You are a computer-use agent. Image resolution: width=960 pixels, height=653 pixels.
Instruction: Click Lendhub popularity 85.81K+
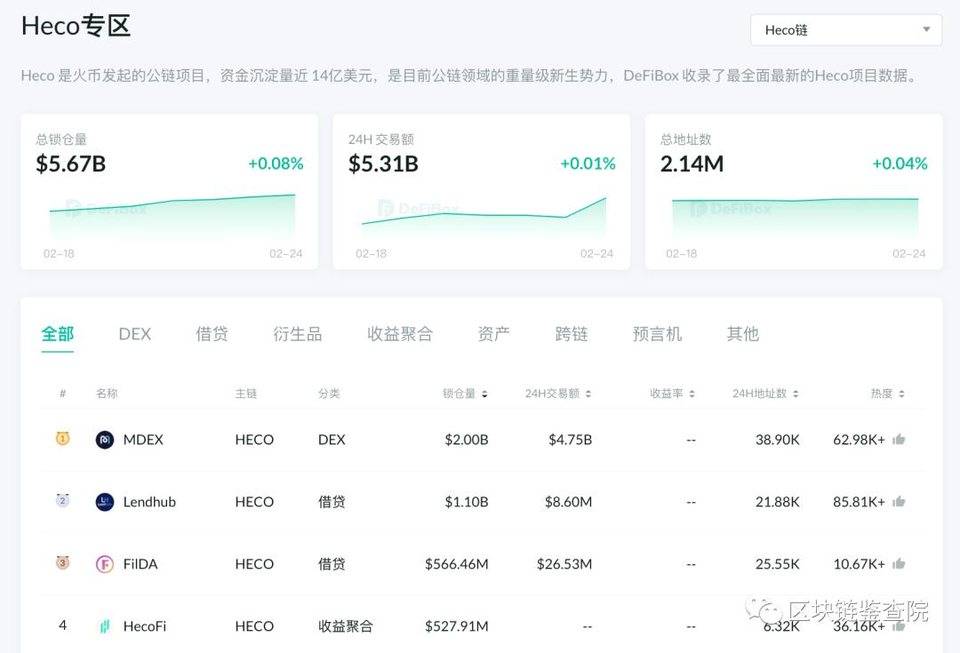(x=859, y=502)
